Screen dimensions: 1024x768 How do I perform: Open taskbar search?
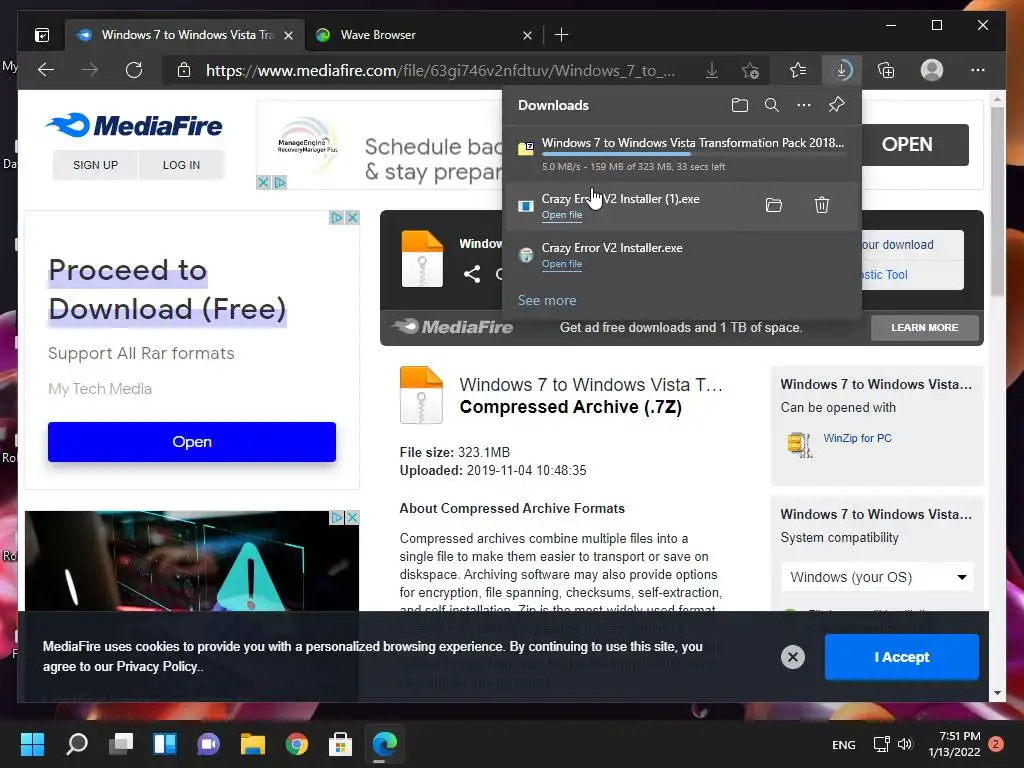pyautogui.click(x=77, y=744)
